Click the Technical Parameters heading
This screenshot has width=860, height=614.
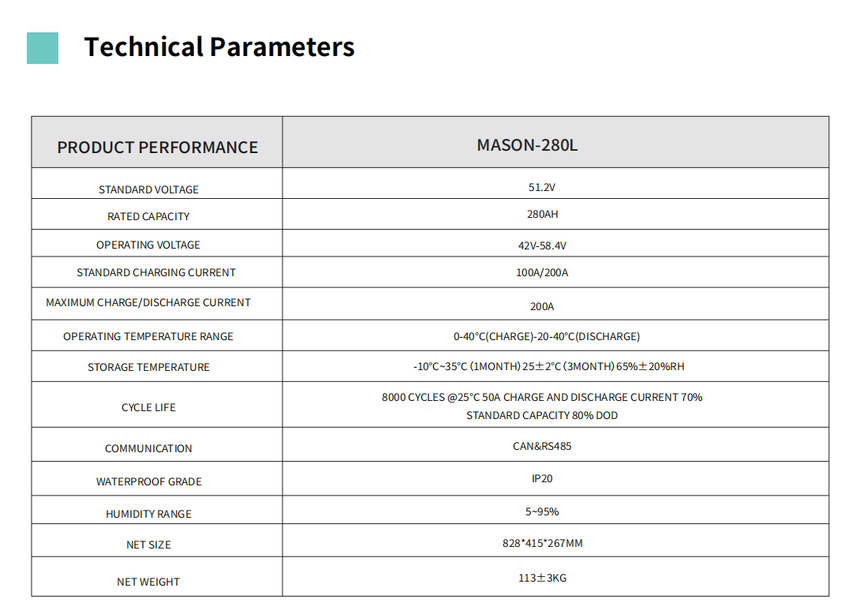click(x=219, y=47)
